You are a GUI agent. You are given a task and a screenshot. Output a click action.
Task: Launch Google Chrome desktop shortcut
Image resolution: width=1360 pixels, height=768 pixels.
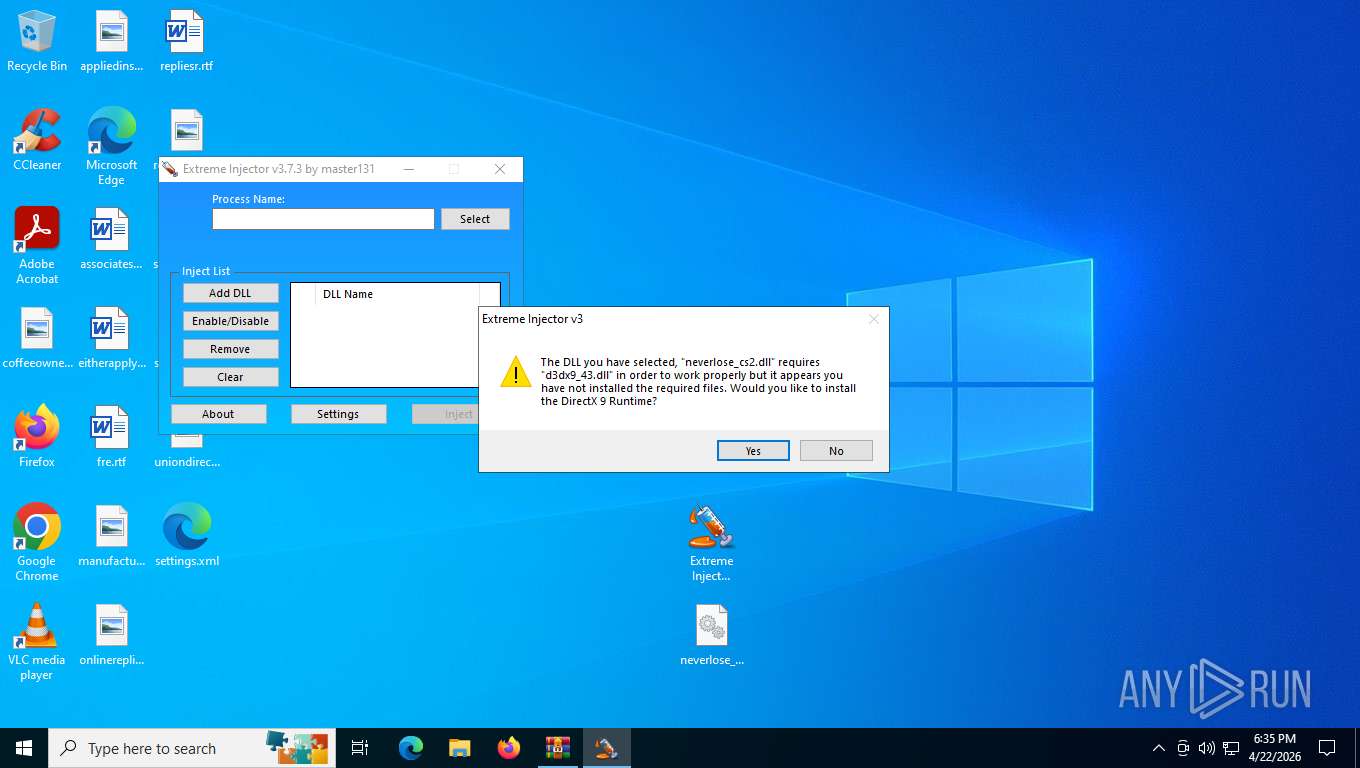tap(37, 543)
